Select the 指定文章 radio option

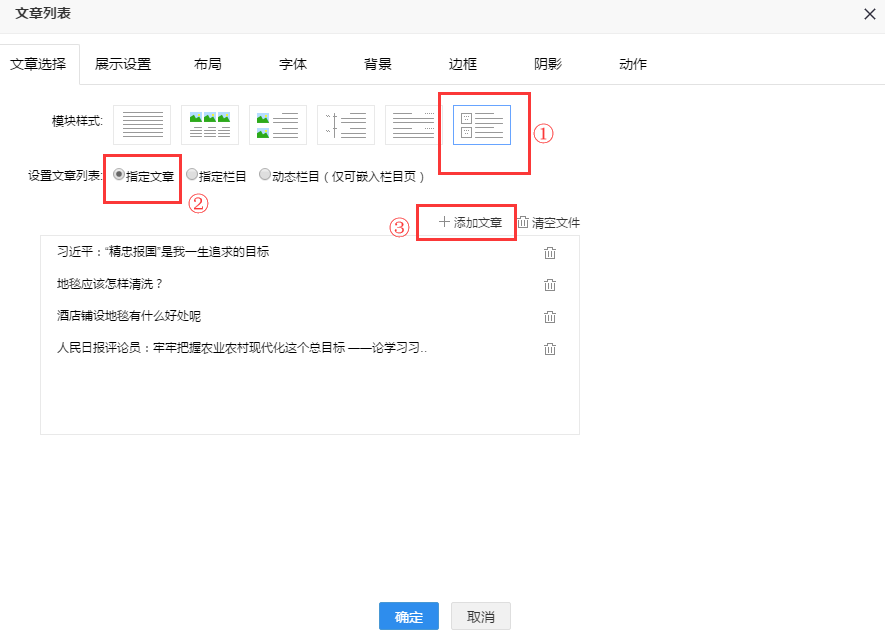[x=120, y=175]
